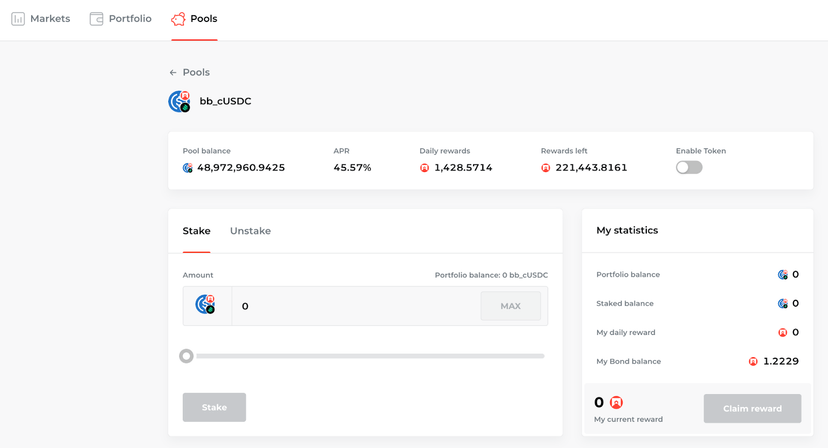Click Bond icon next to current reward
The height and width of the screenshot is (448, 828).
click(x=616, y=403)
